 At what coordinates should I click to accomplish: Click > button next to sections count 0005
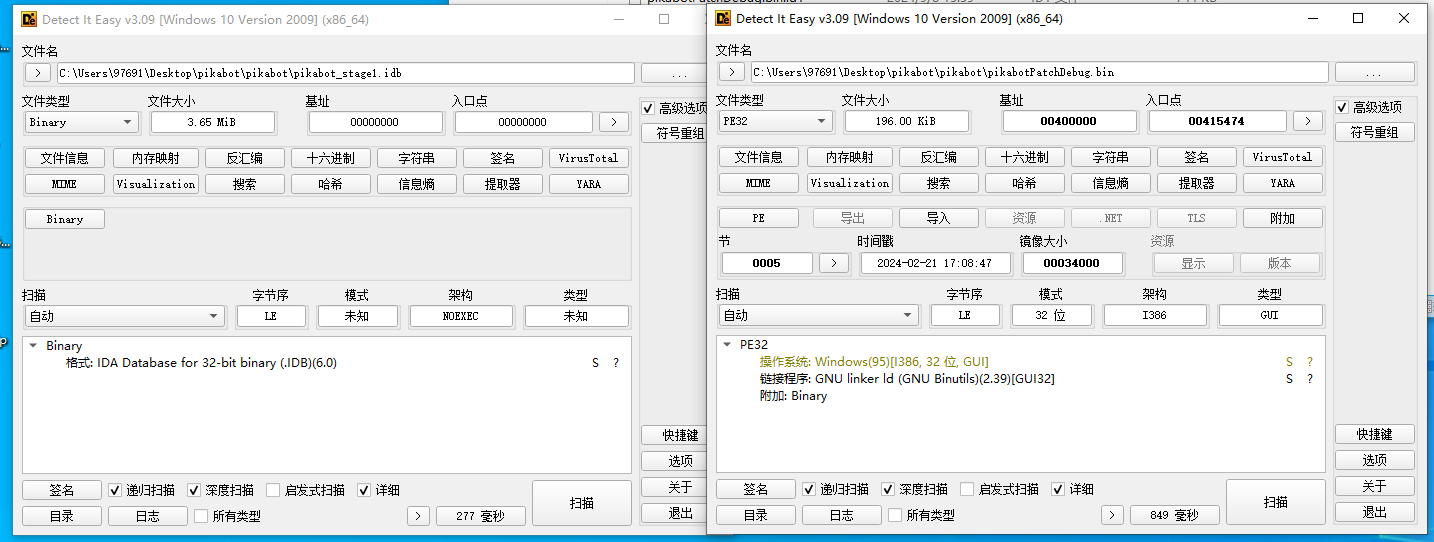(834, 263)
